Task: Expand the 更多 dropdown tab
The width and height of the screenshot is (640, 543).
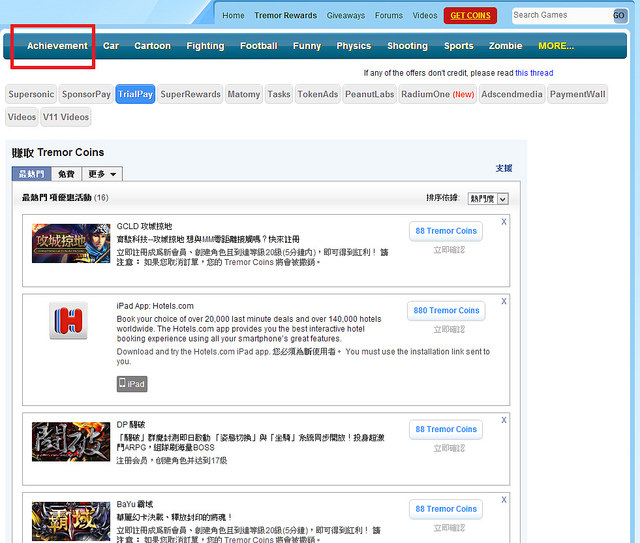Action: (101, 174)
